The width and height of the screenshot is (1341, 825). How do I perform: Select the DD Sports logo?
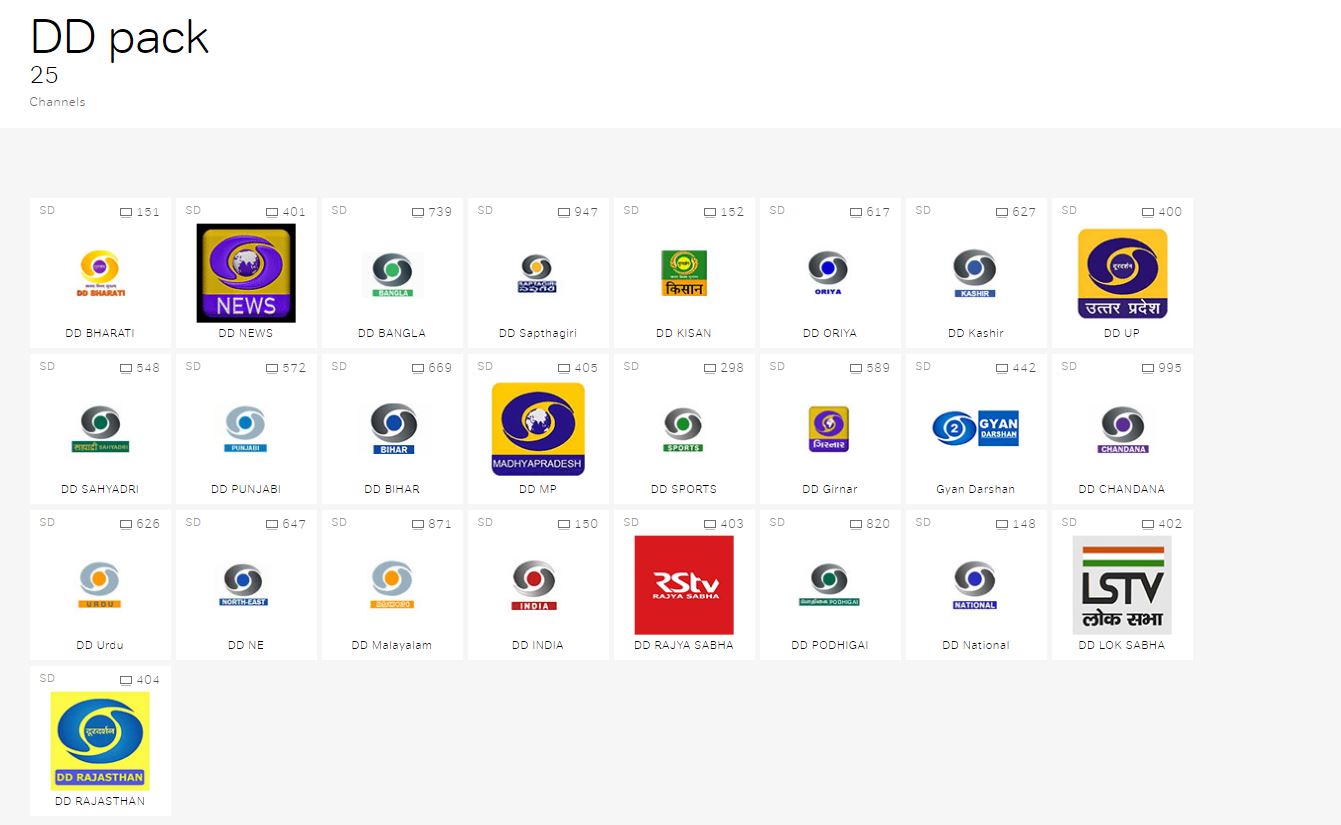[684, 429]
